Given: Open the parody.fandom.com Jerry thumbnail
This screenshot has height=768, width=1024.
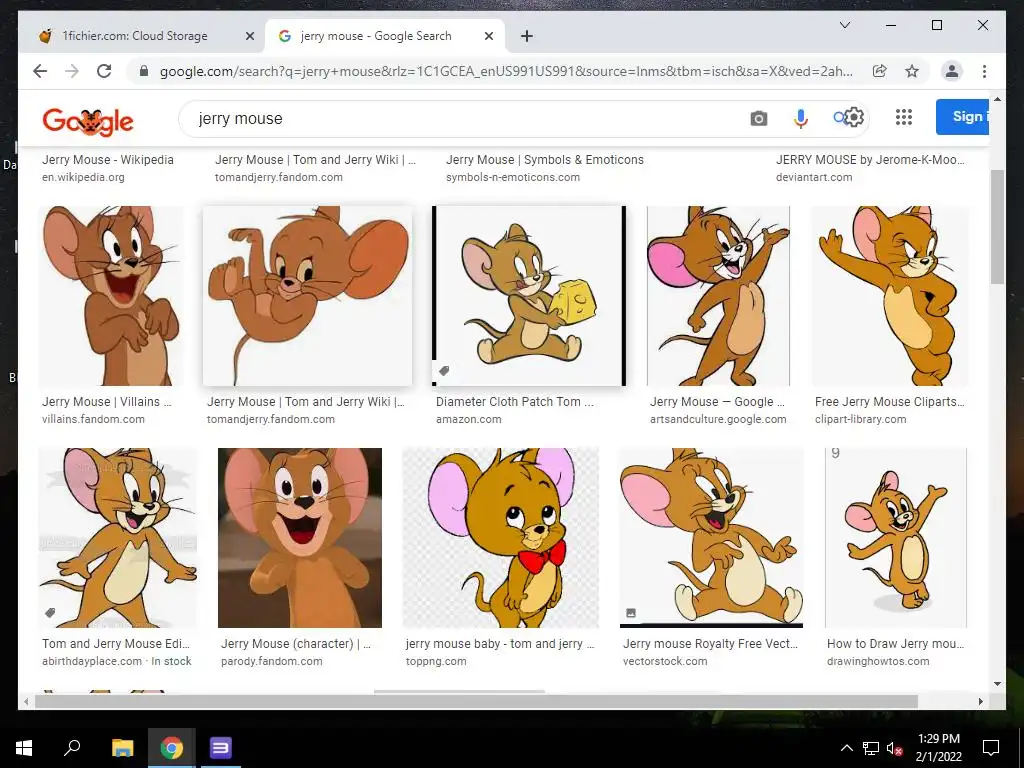Looking at the screenshot, I should tap(300, 537).
